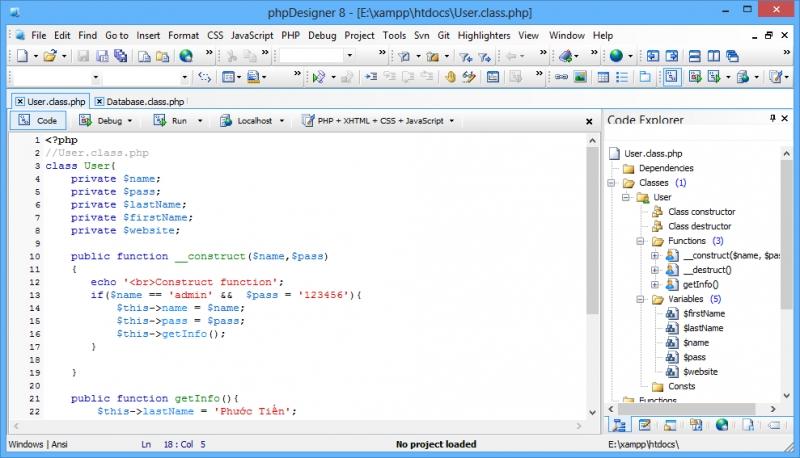
Task: Click the bulleted list icon in toolbar
Action: (x=623, y=77)
